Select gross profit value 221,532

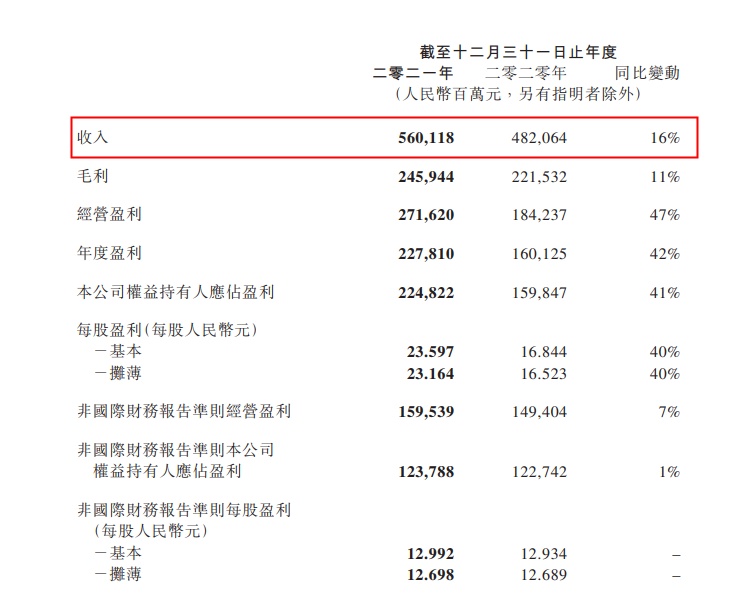click(x=539, y=177)
